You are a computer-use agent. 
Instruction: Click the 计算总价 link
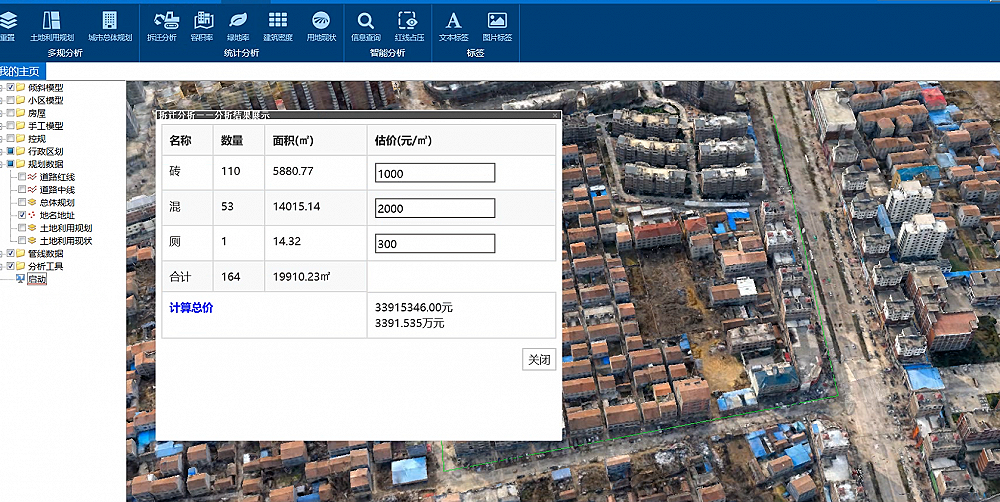(x=191, y=308)
